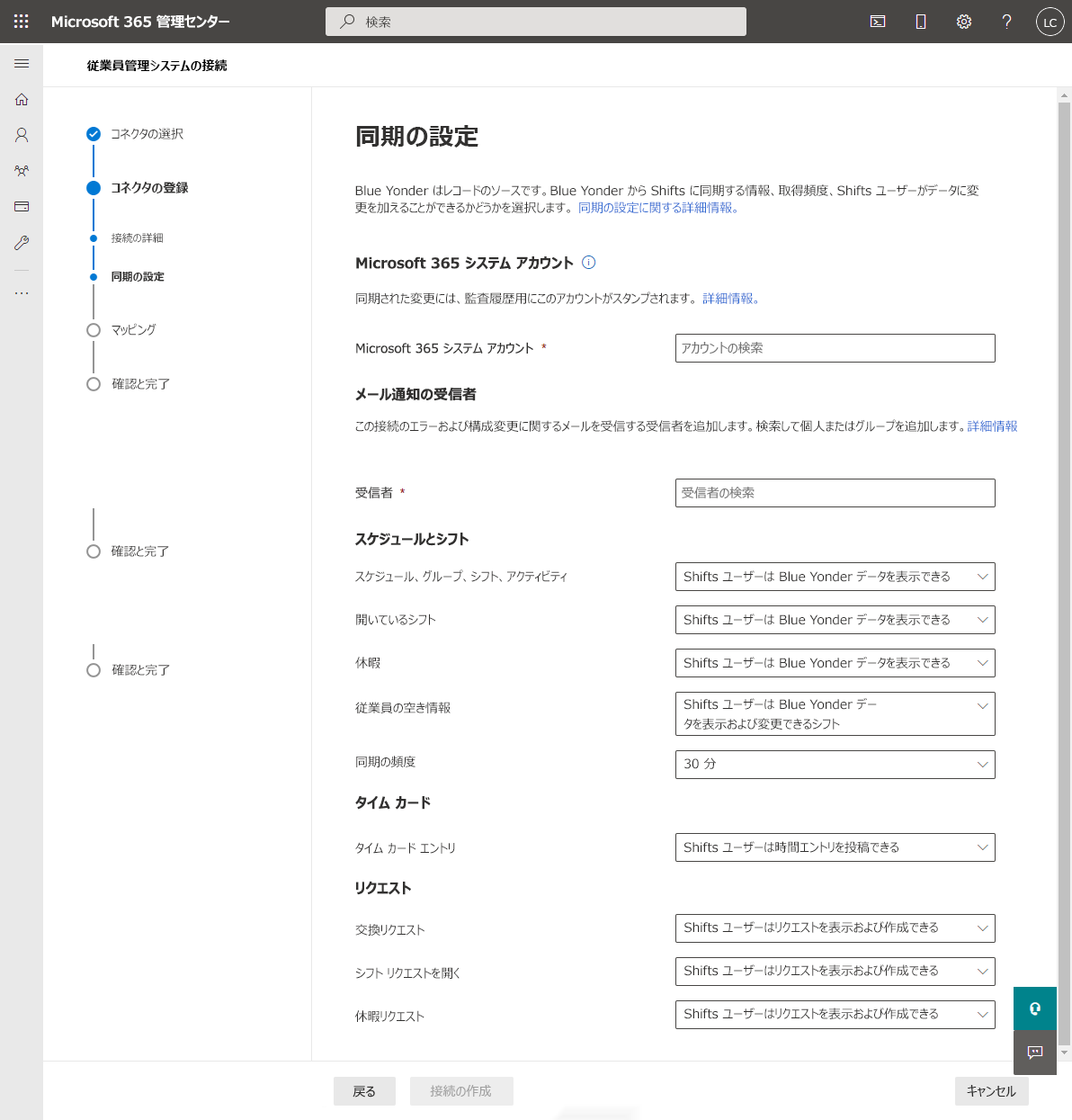Open the app launcher waffle icon
The height and width of the screenshot is (1120, 1072).
click(x=22, y=22)
